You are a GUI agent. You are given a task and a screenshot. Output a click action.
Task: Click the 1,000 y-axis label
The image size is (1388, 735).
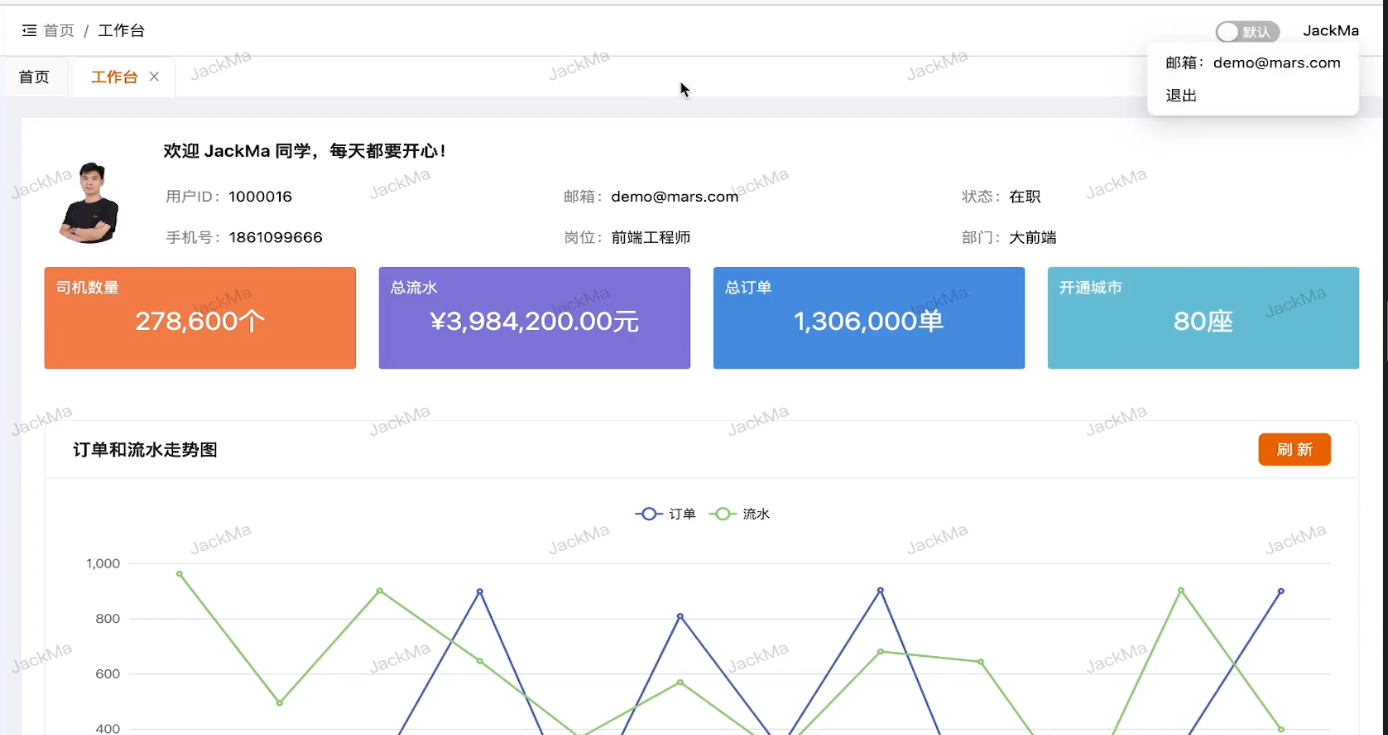tap(103, 564)
